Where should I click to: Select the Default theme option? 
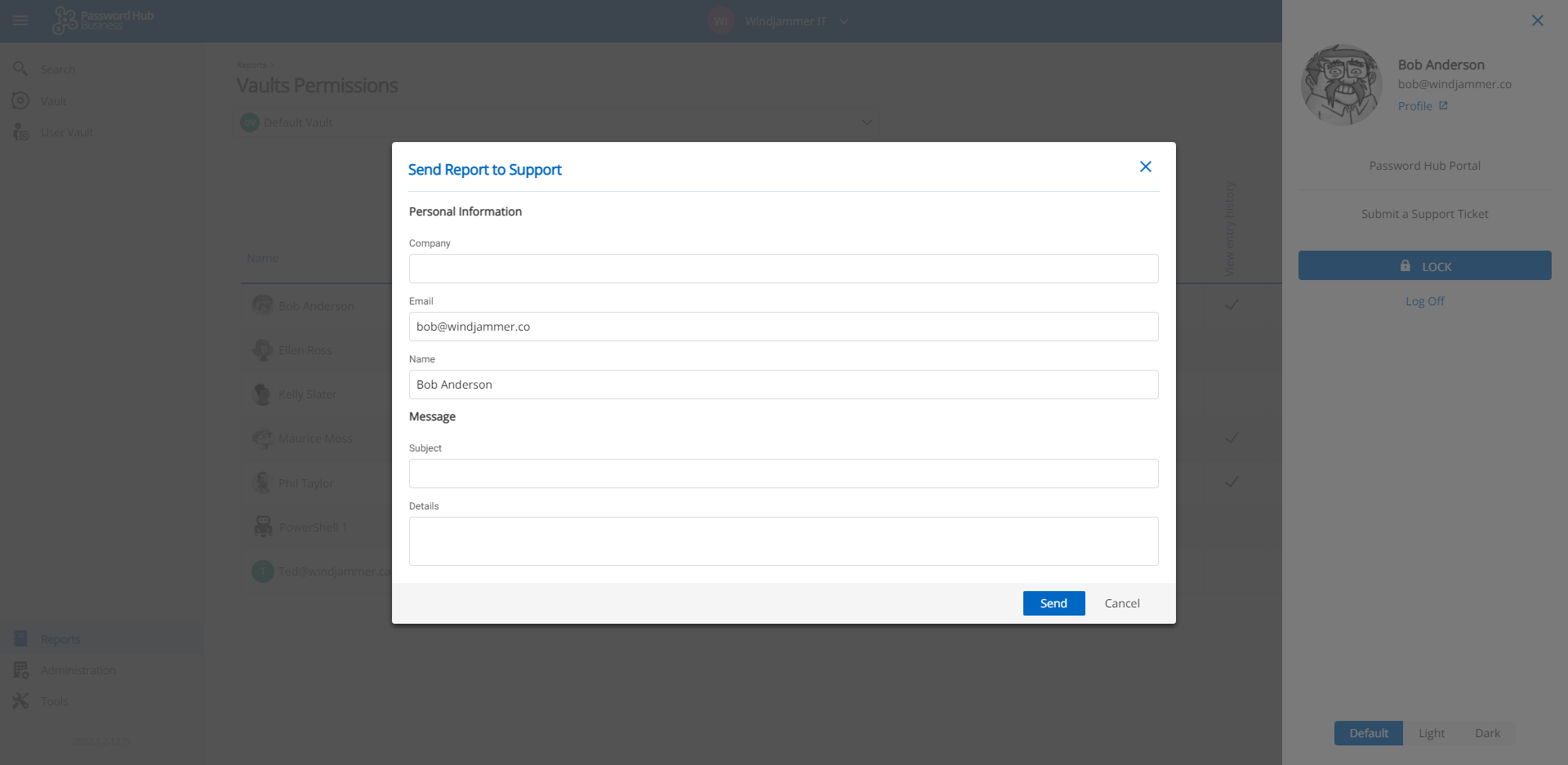coord(1368,733)
